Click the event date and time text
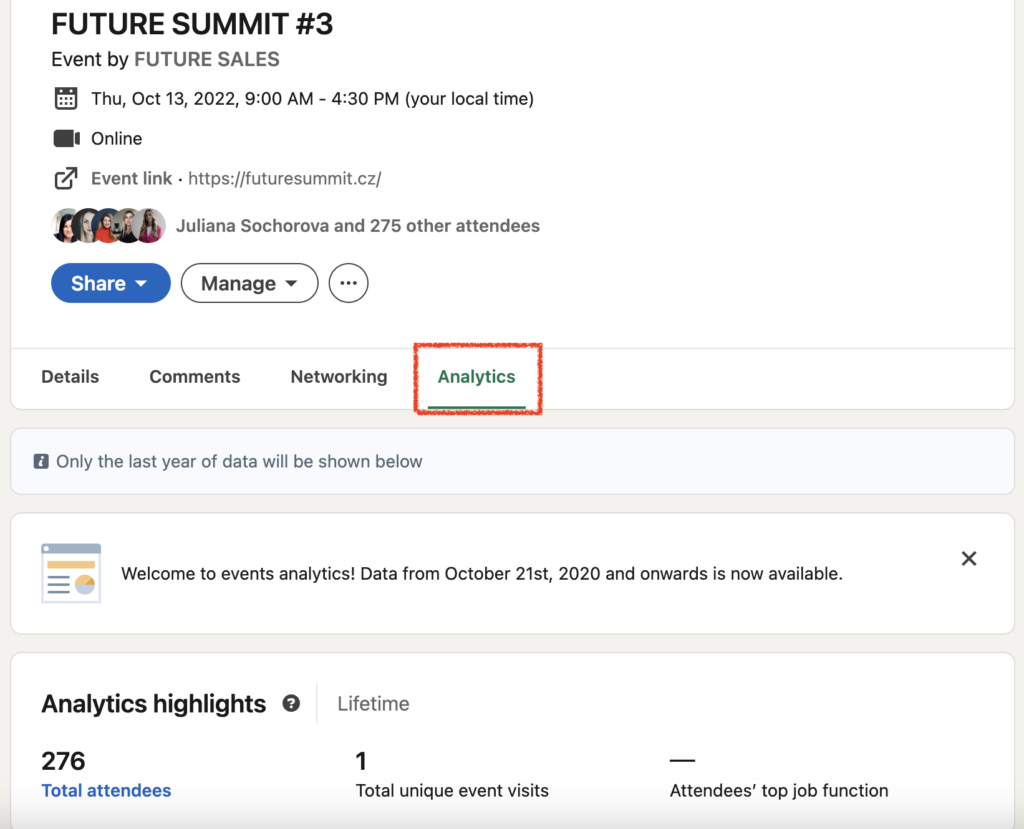This screenshot has height=829, width=1024. point(312,99)
